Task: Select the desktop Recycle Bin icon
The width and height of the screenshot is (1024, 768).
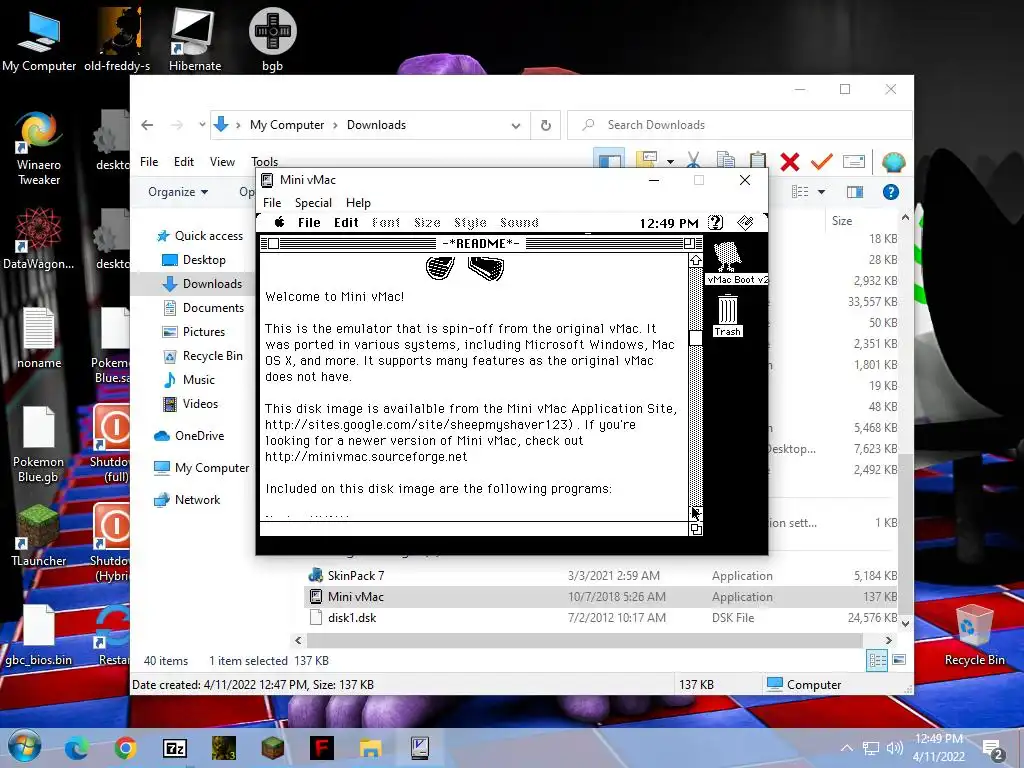Action: (x=974, y=634)
